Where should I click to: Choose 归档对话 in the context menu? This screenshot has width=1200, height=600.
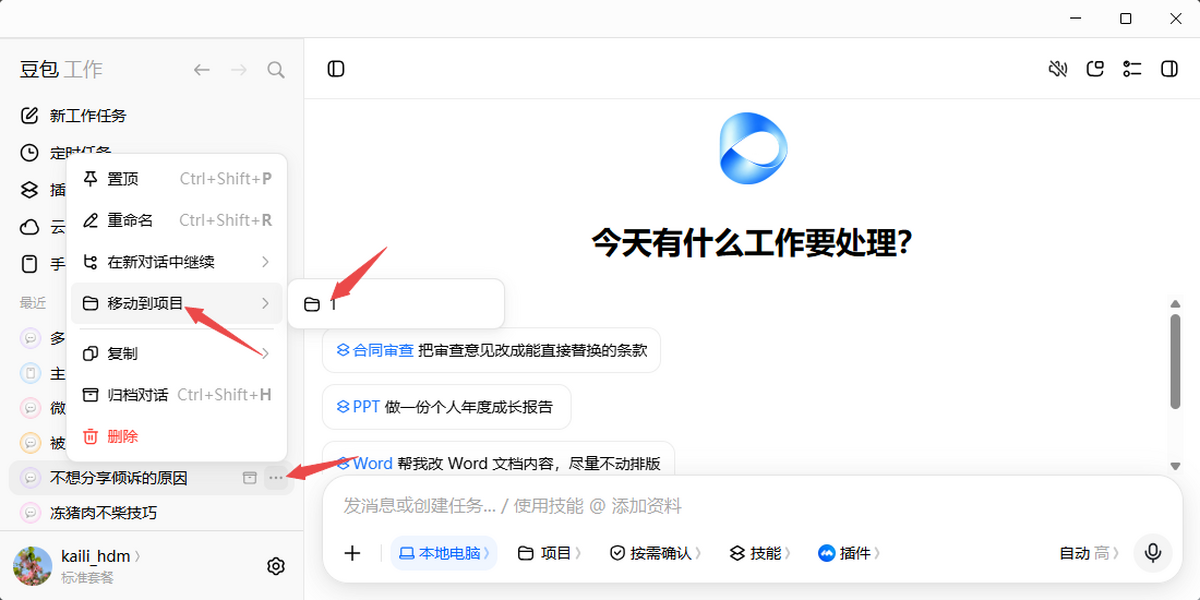pyautogui.click(x=177, y=395)
